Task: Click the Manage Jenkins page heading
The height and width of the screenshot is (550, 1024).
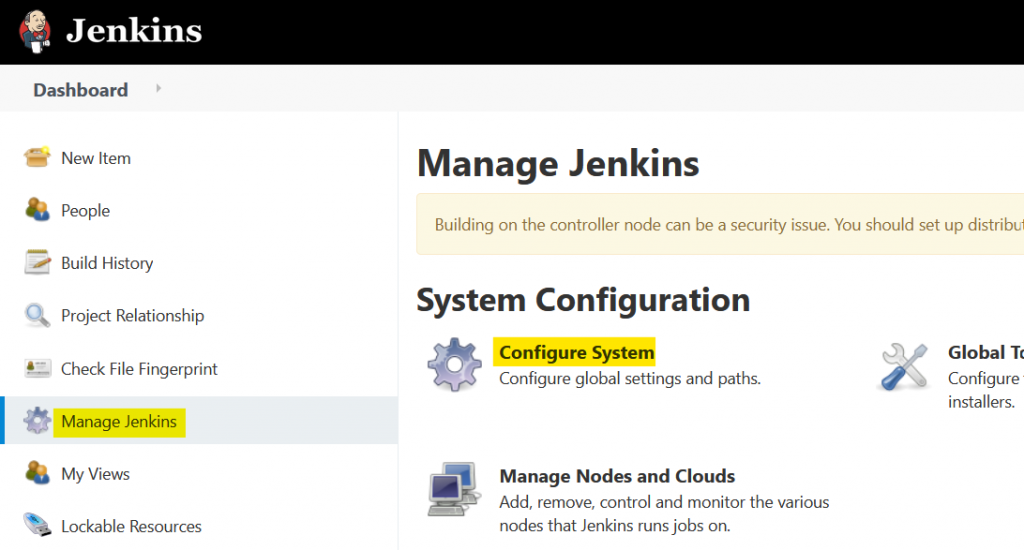Action: click(558, 163)
